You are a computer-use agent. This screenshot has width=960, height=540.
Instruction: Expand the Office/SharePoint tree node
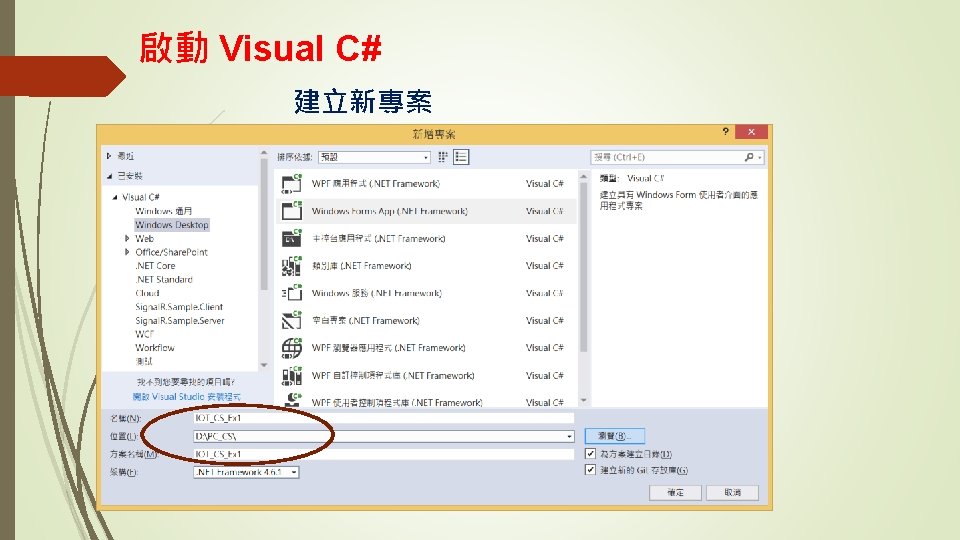click(x=127, y=252)
